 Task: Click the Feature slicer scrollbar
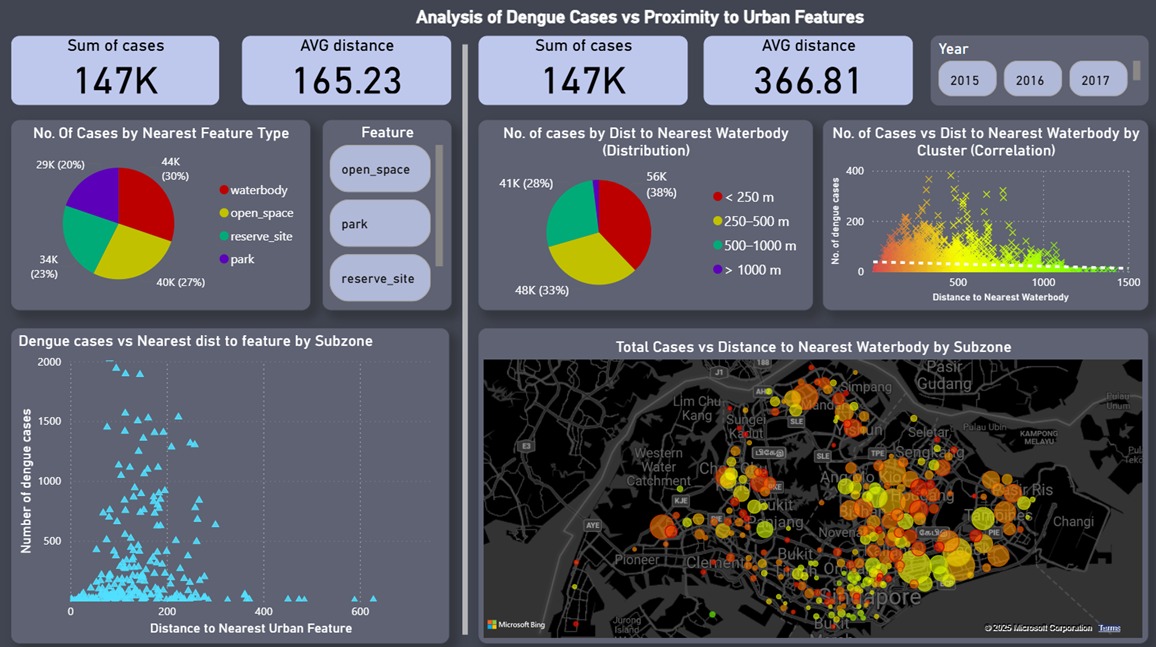[439, 206]
